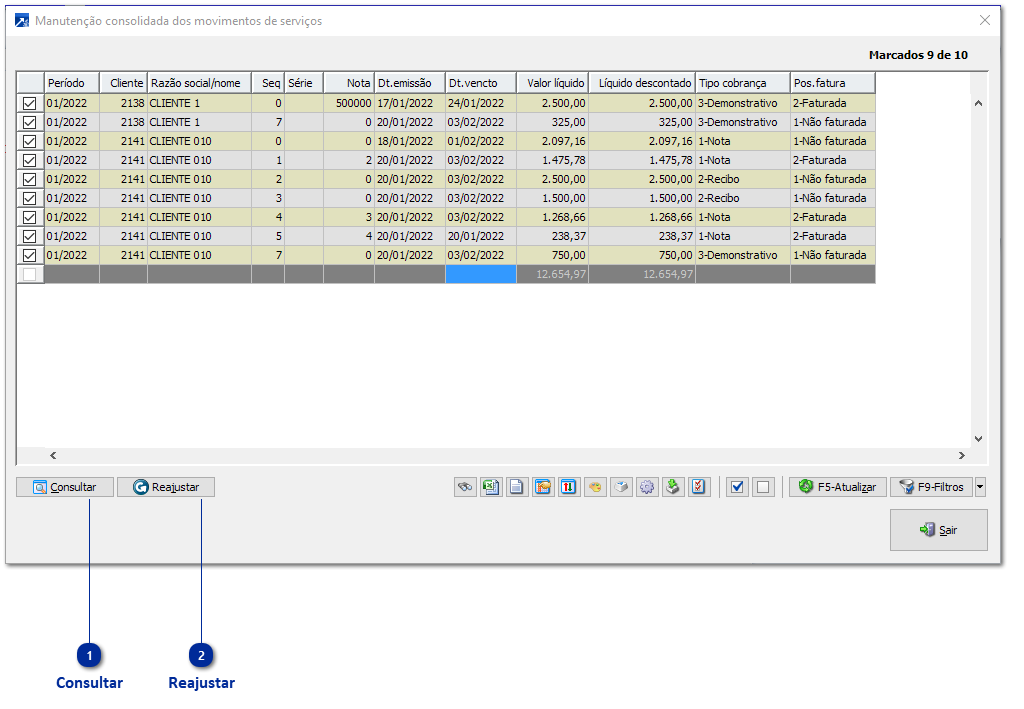Screen dimensions: 1024x709
Task: Sort by the Período column header
Action: coord(72,83)
